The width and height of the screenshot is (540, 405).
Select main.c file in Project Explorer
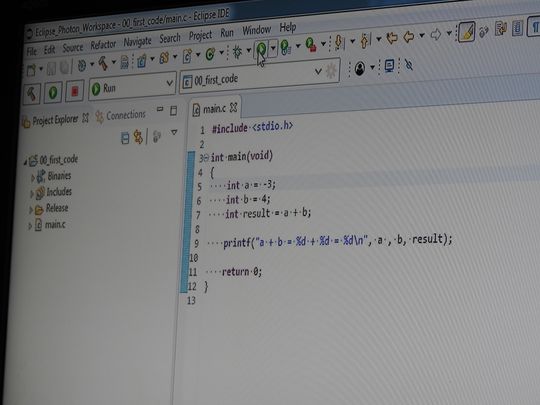coord(55,225)
